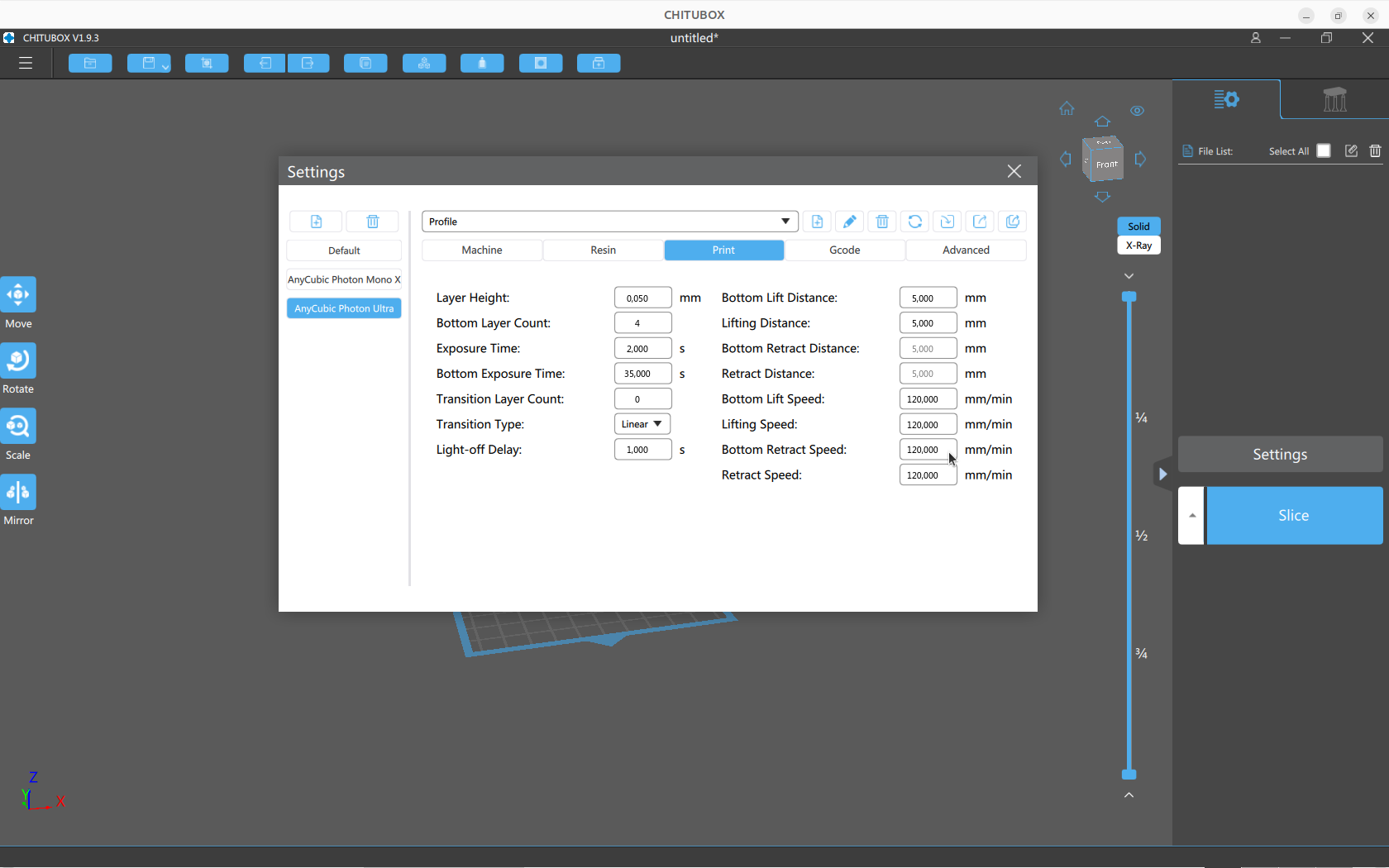Open the Profile dropdown
This screenshot has width=1389, height=868.
610,222
